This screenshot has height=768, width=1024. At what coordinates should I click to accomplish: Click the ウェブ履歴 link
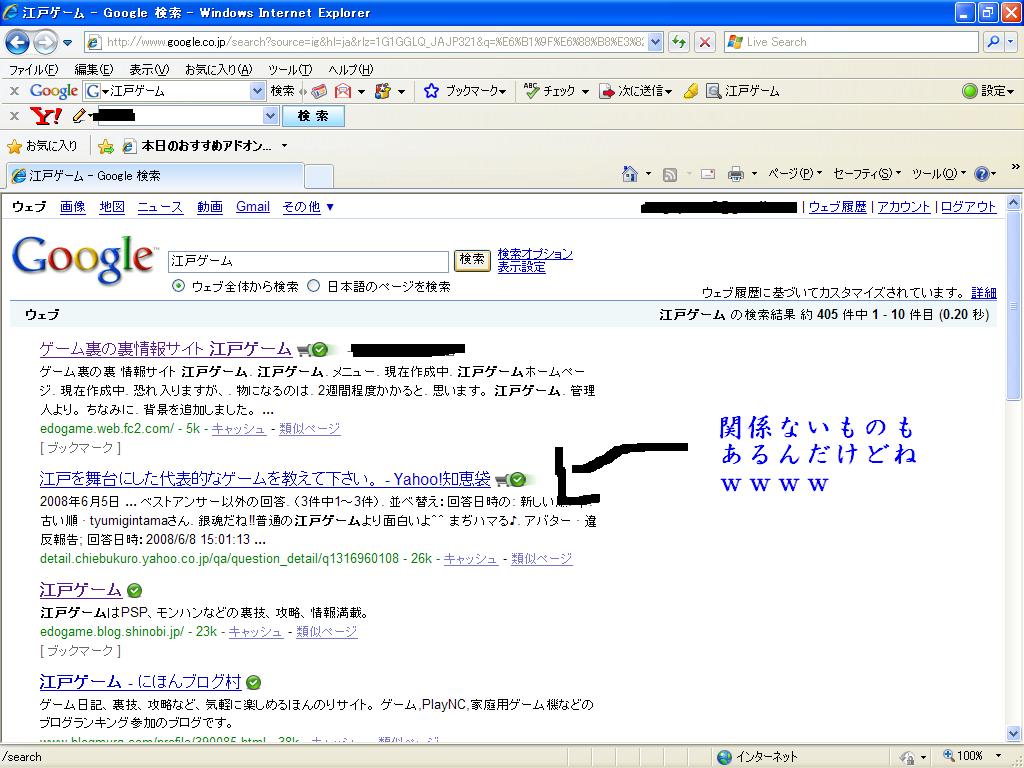pos(838,207)
